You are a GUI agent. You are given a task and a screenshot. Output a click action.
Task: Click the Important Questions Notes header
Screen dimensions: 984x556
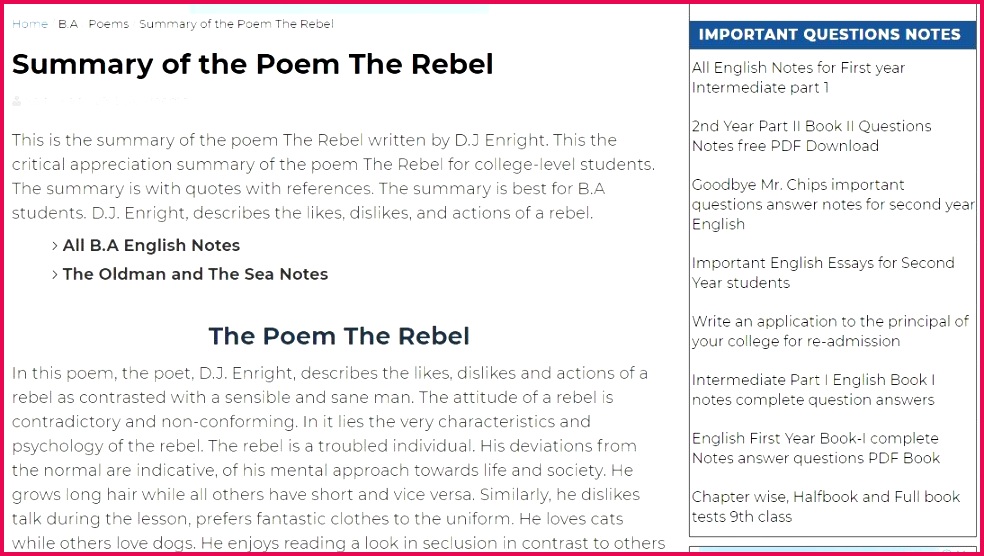(x=829, y=35)
